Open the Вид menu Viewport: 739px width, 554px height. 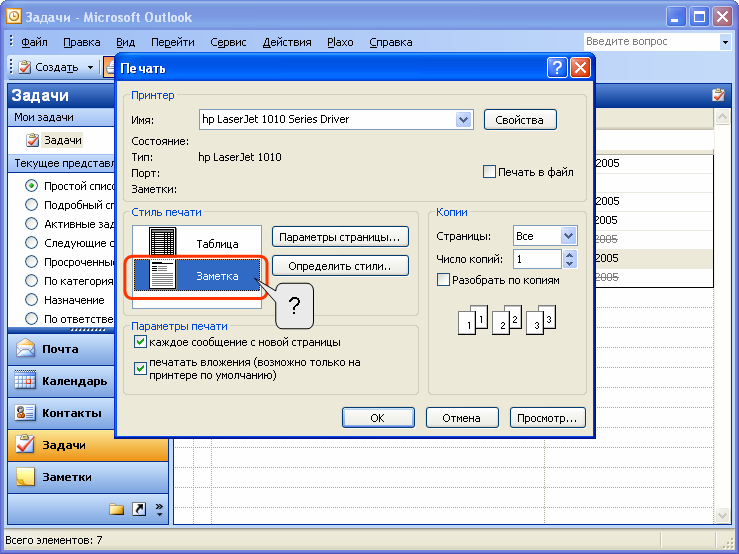tap(125, 42)
